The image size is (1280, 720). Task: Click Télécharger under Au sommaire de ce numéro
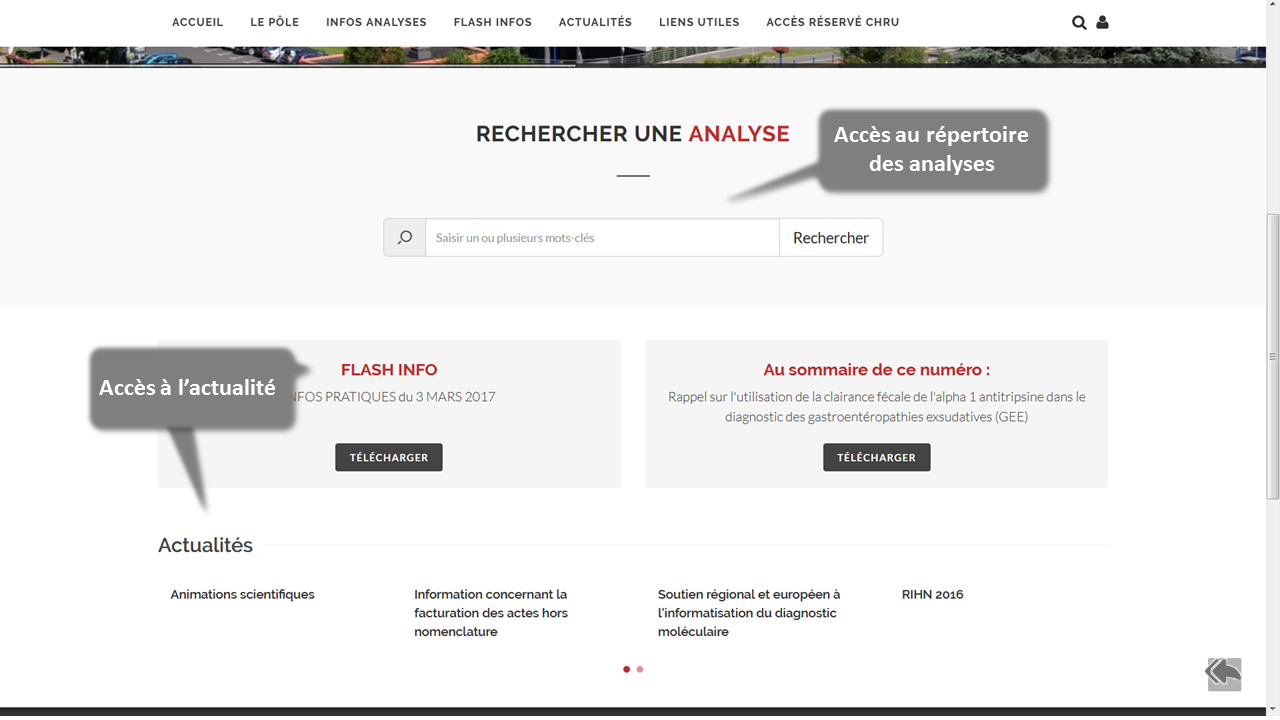876,457
